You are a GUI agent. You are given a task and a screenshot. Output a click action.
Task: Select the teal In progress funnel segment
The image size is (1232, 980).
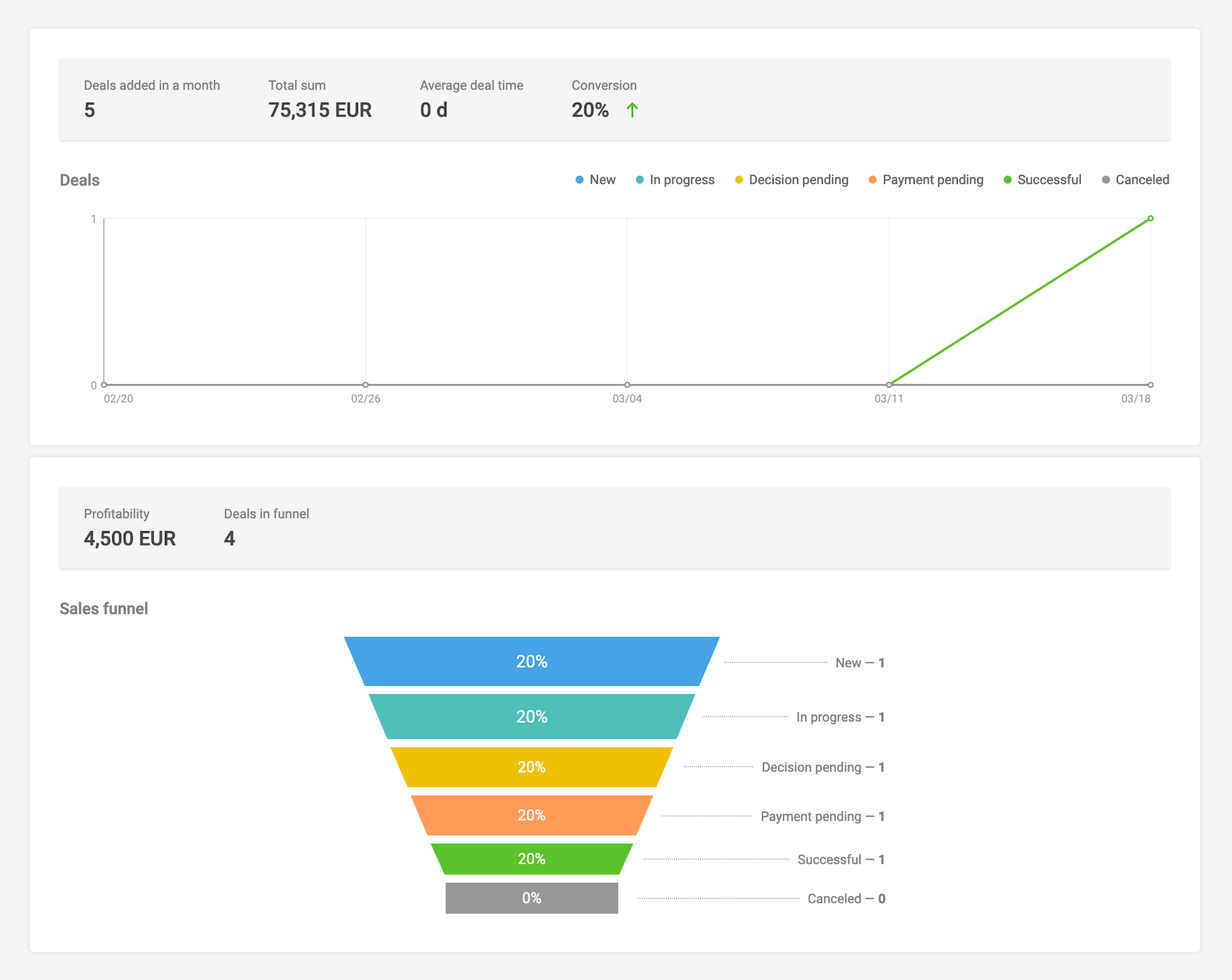tap(532, 717)
